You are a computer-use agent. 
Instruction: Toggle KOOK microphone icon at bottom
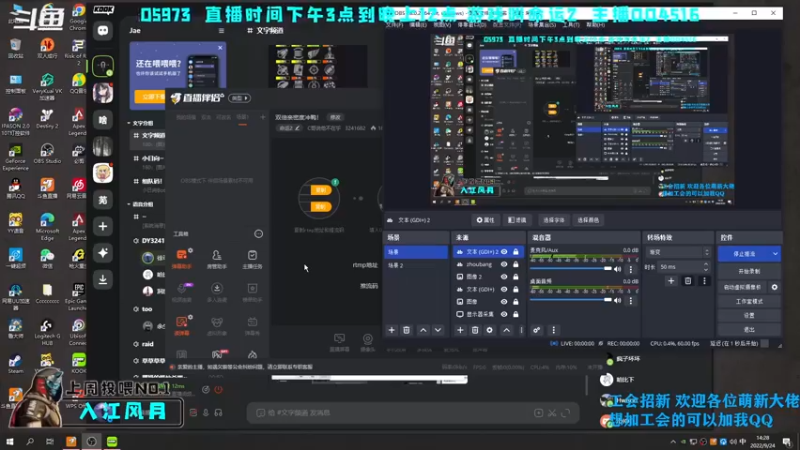(x=206, y=412)
